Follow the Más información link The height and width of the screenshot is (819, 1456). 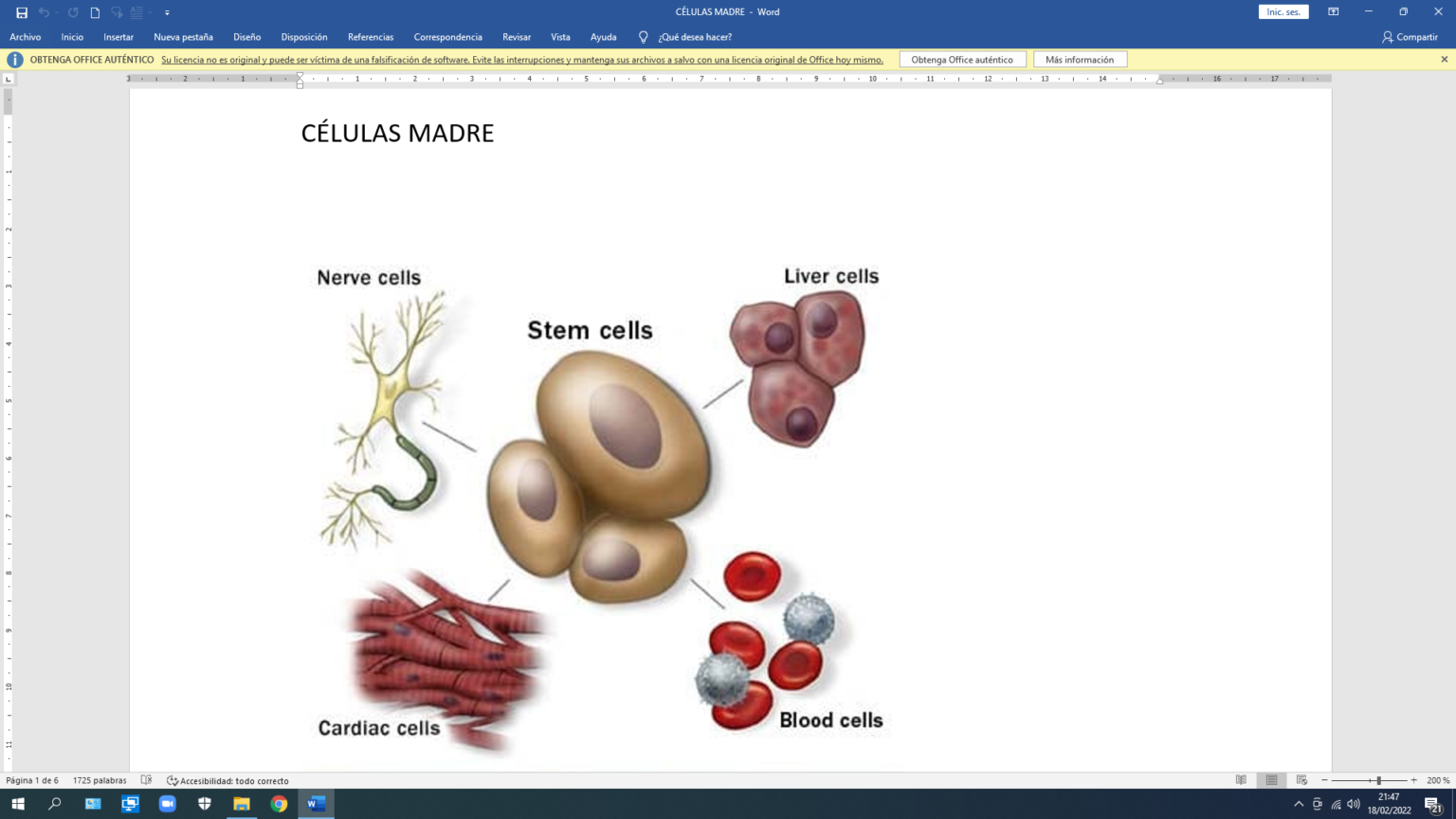(1080, 59)
